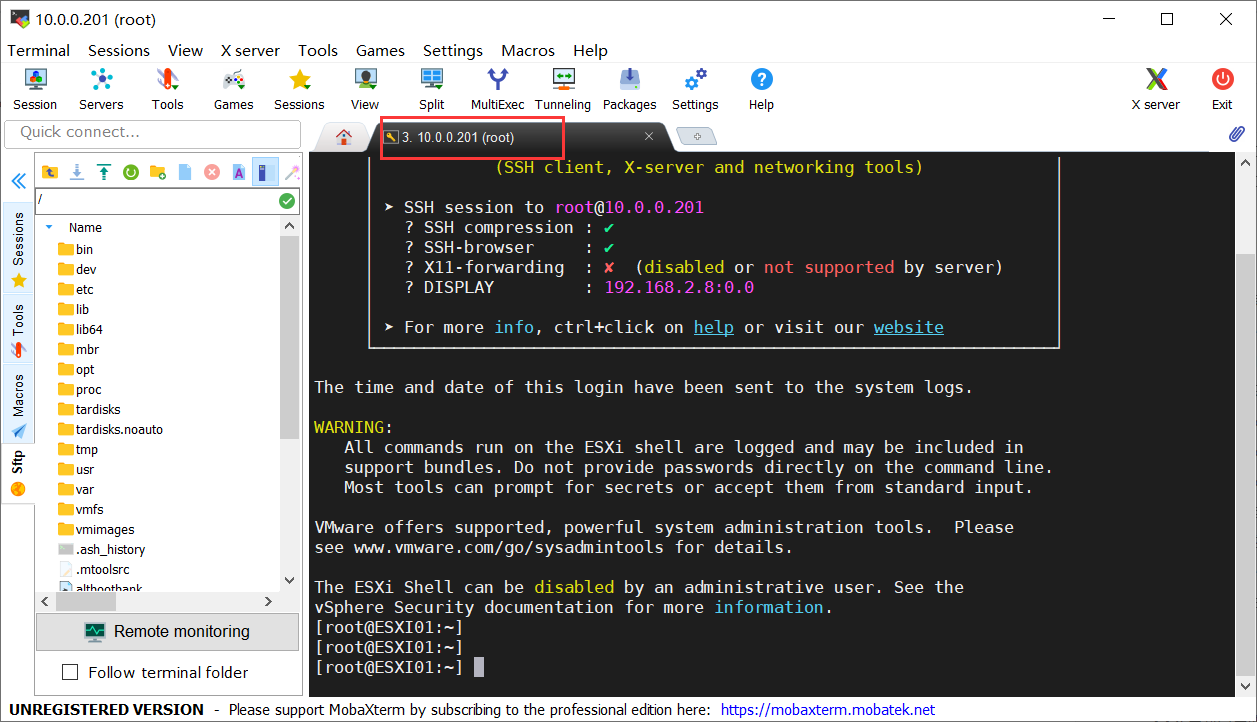The image size is (1257, 722).
Task: Open the mobaxterm.mobatek.net link
Action: pyautogui.click(x=827, y=709)
